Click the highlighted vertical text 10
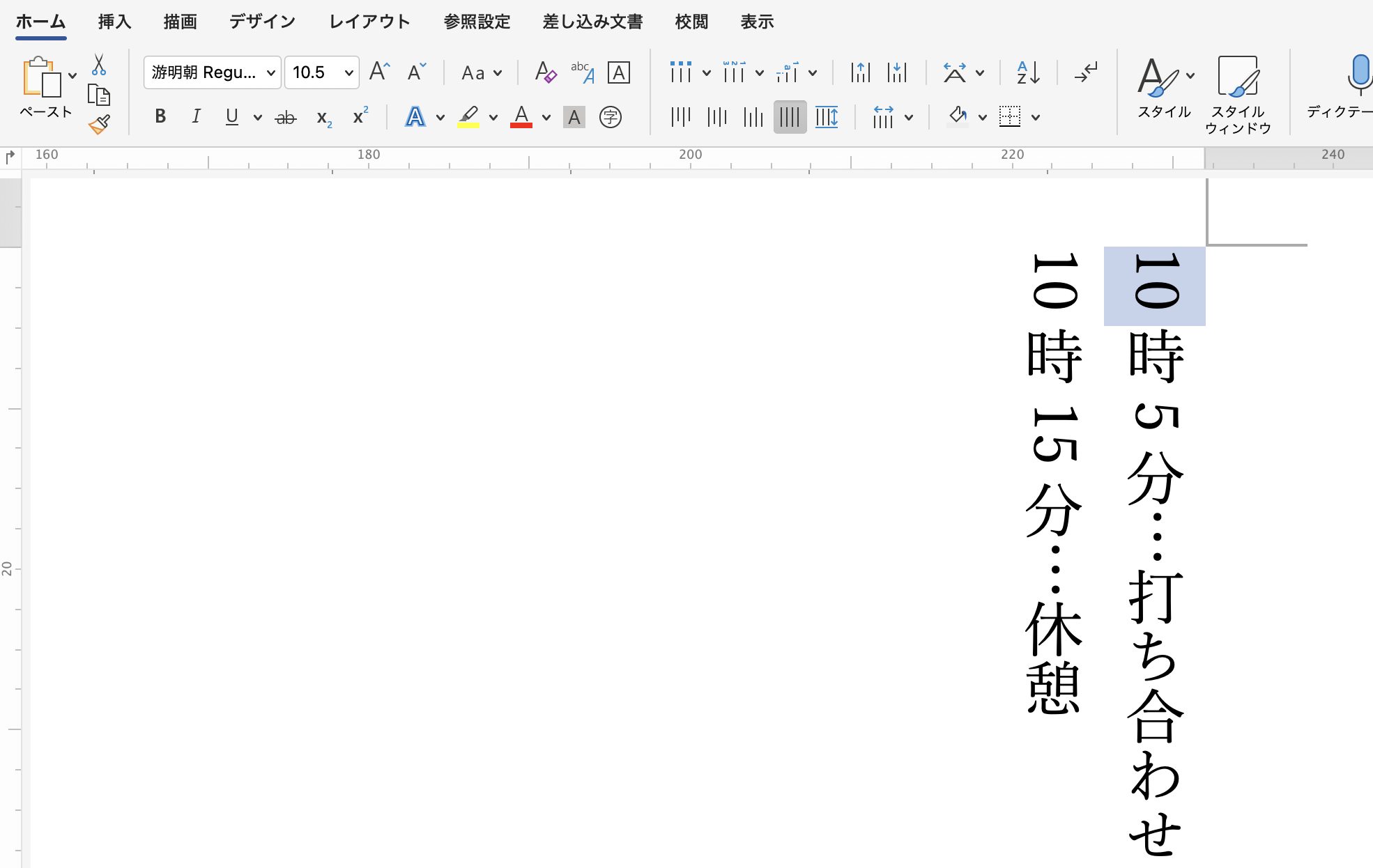This screenshot has height=868, width=1373. 1155,281
